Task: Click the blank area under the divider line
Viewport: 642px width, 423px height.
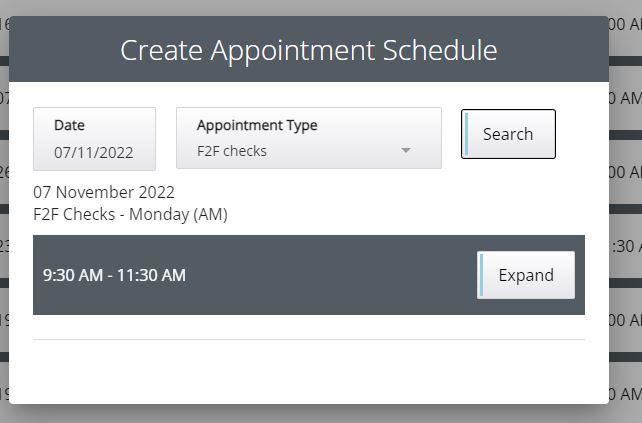Action: pos(308,370)
